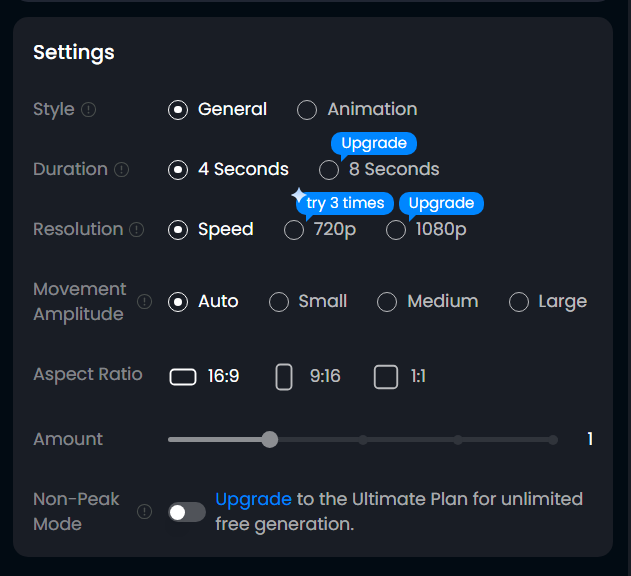Click the Non-Peak Mode info icon
The height and width of the screenshot is (576, 631).
coord(145,512)
